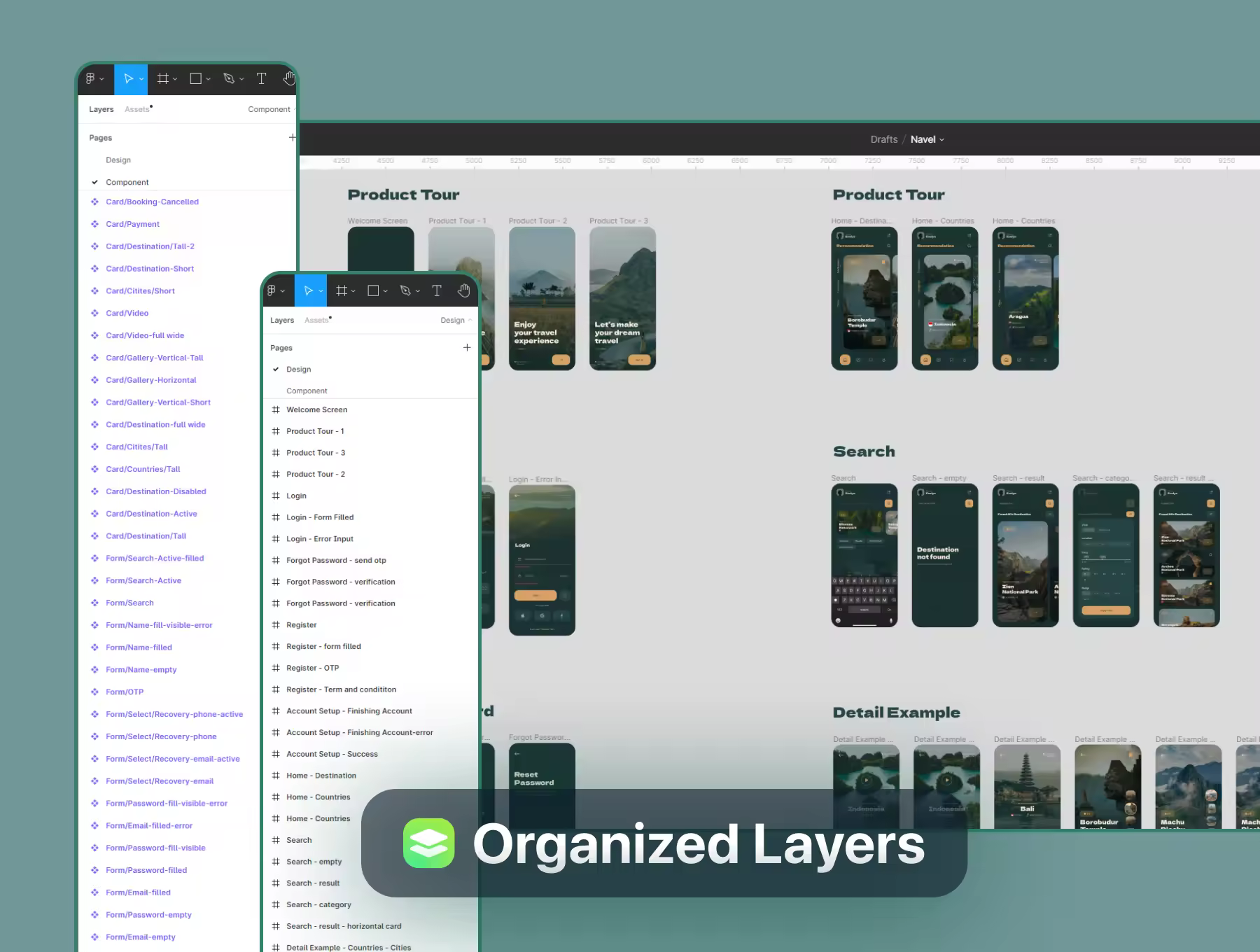Image resolution: width=1260 pixels, height=952 pixels.
Task: Open Component page selector in back panel
Action: coord(272,109)
